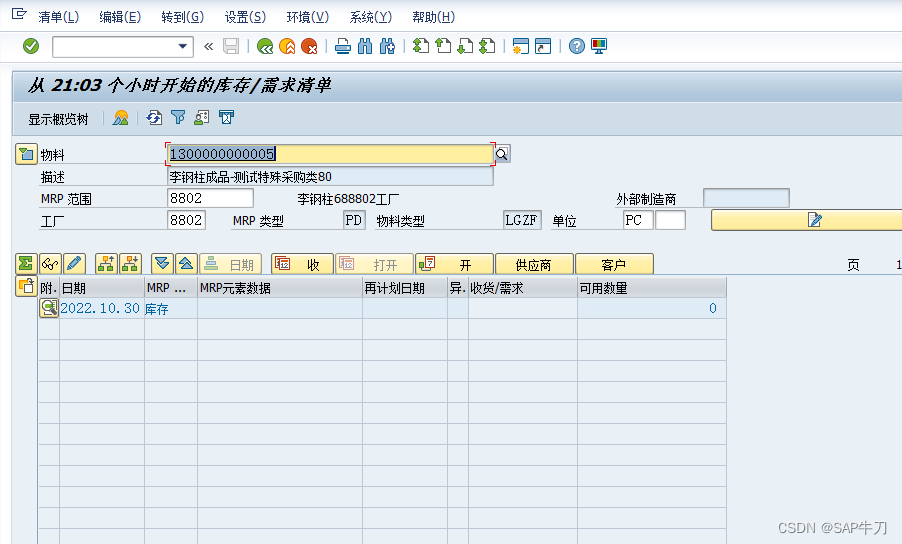
Task: Click the 收货/需求 column header
Action: tap(522, 288)
